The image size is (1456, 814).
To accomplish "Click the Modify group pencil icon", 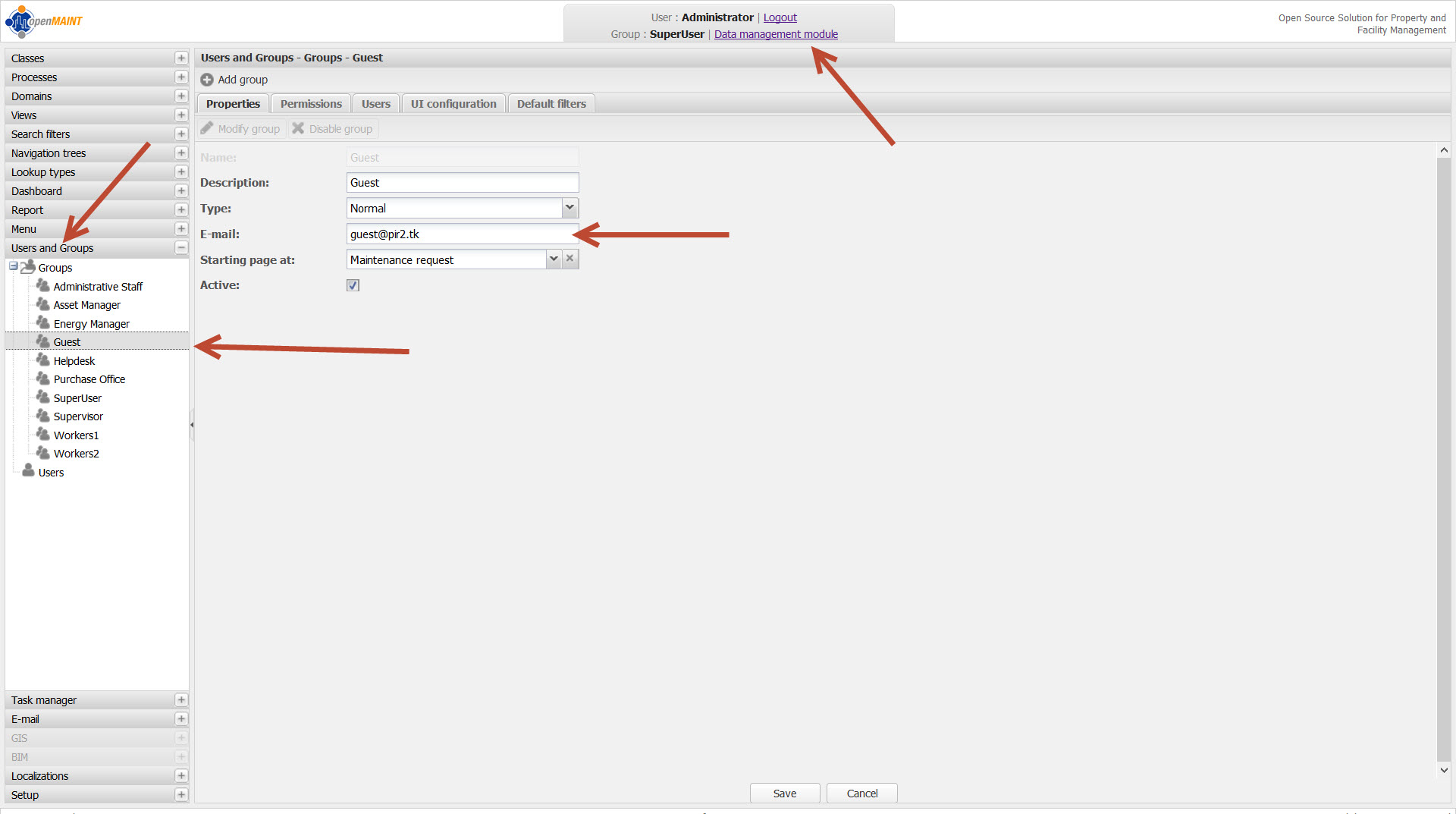I will [207, 129].
